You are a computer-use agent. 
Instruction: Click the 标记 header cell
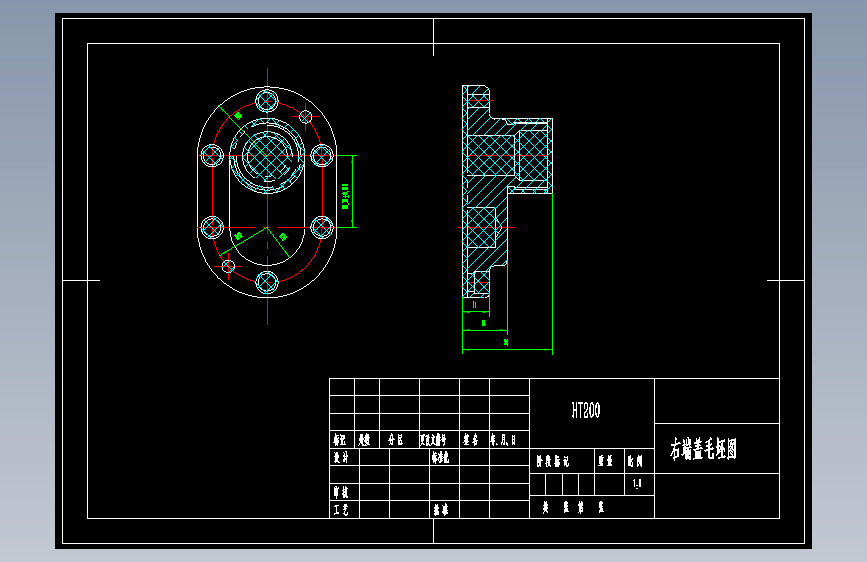click(340, 440)
